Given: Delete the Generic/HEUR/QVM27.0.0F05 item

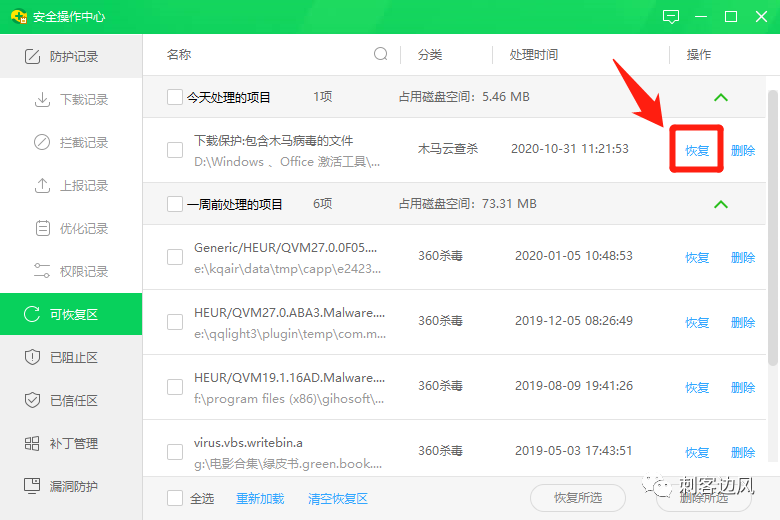Looking at the screenshot, I should [x=743, y=257].
